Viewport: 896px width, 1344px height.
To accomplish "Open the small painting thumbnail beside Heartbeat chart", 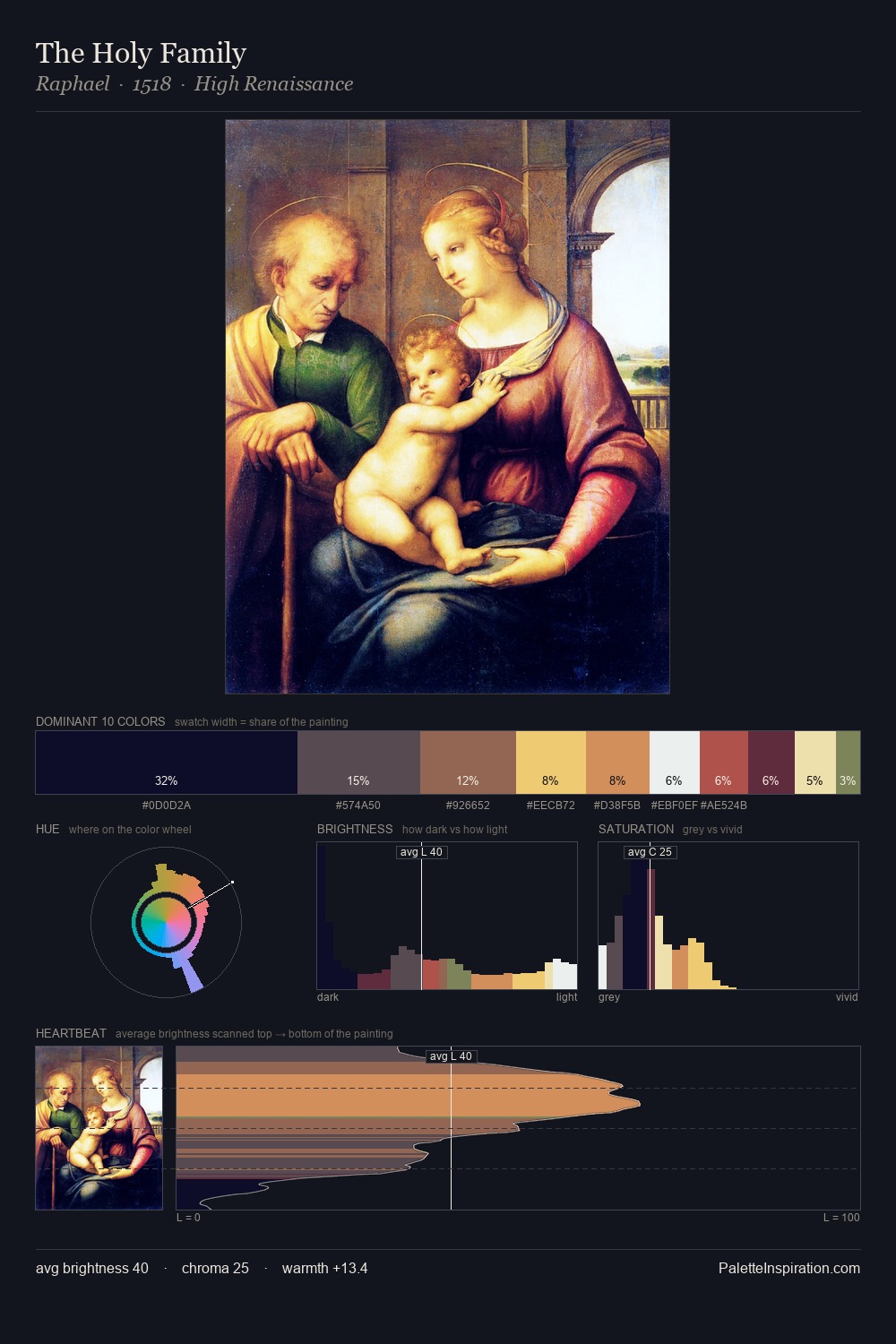I will [99, 1128].
